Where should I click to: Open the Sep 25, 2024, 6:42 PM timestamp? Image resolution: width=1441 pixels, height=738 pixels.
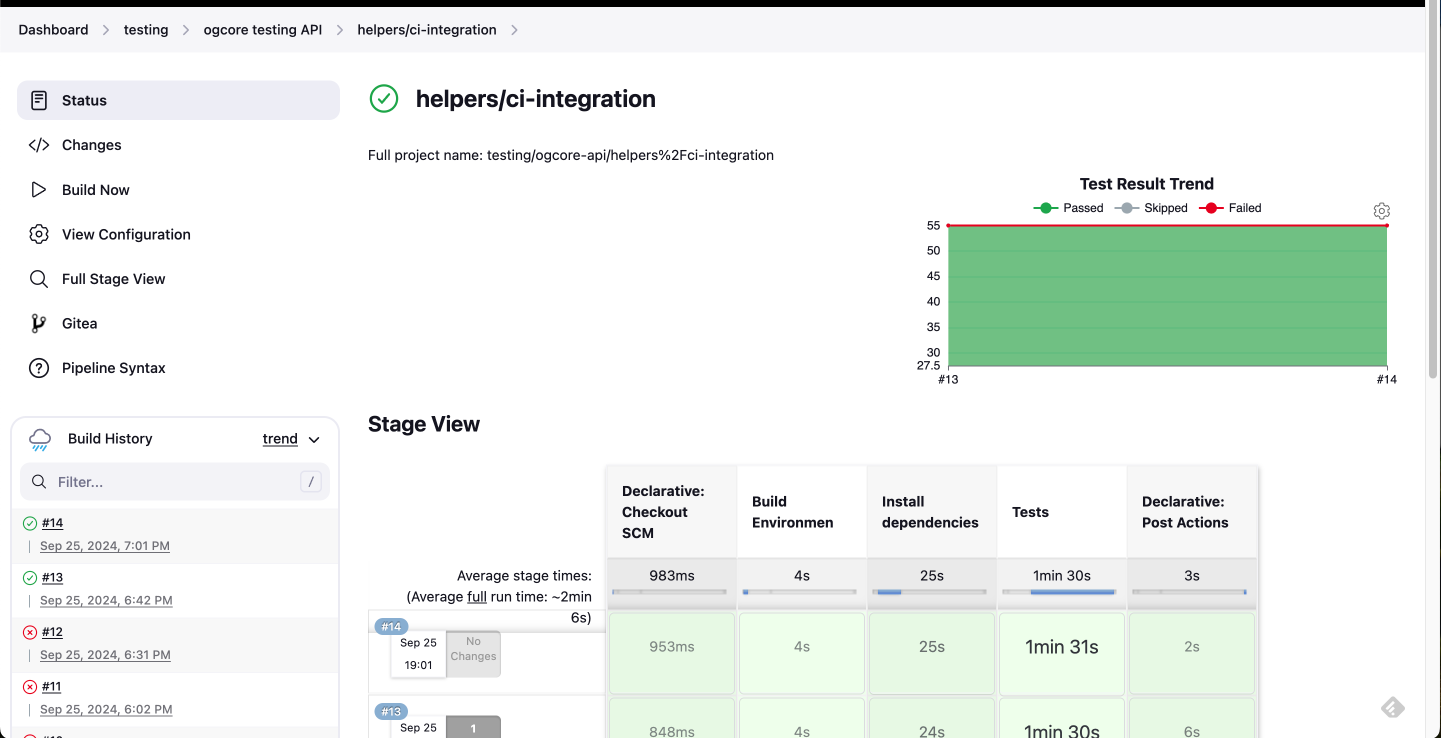[106, 600]
